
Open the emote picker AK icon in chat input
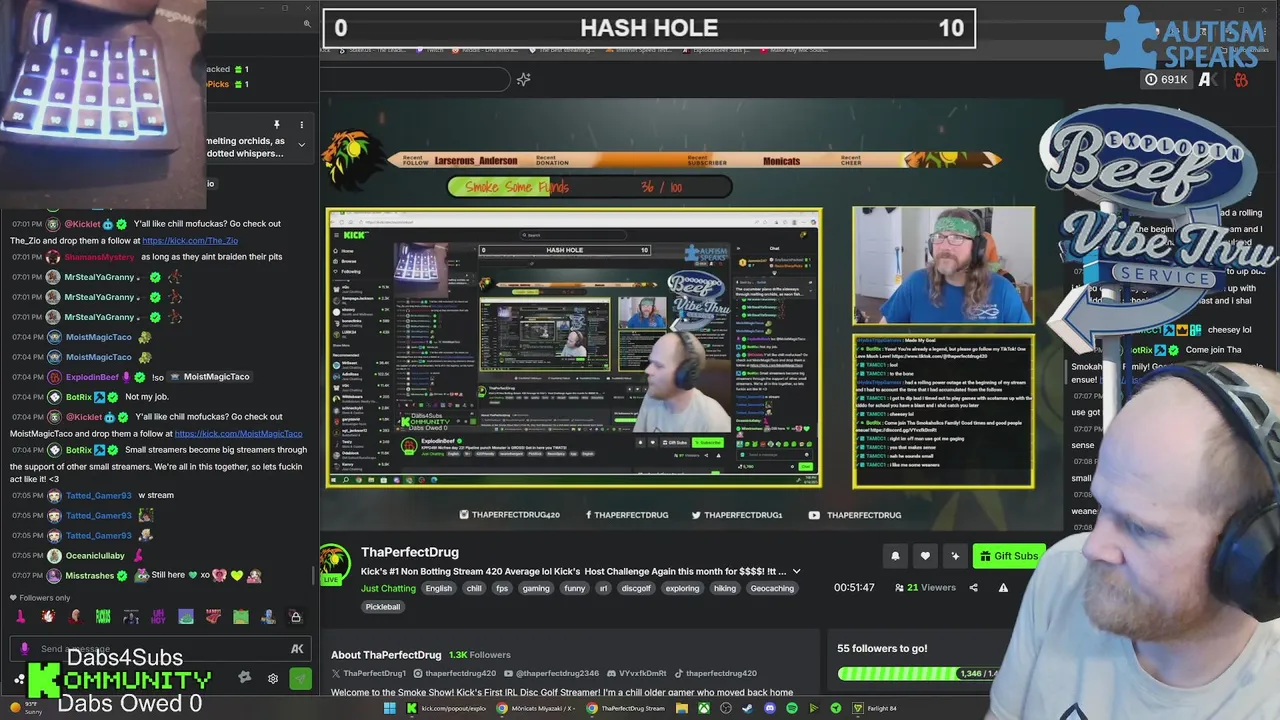coord(297,649)
